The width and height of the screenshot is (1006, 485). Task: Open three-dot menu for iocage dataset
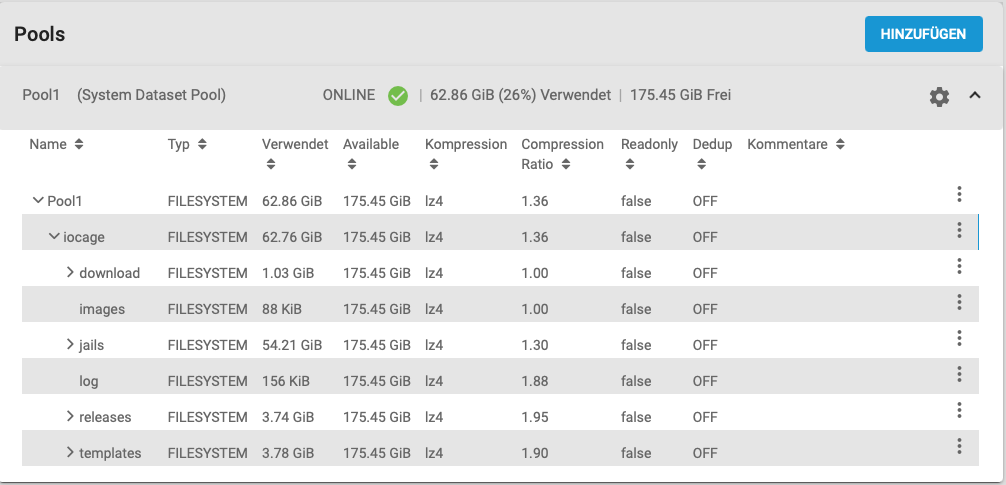pos(959,230)
